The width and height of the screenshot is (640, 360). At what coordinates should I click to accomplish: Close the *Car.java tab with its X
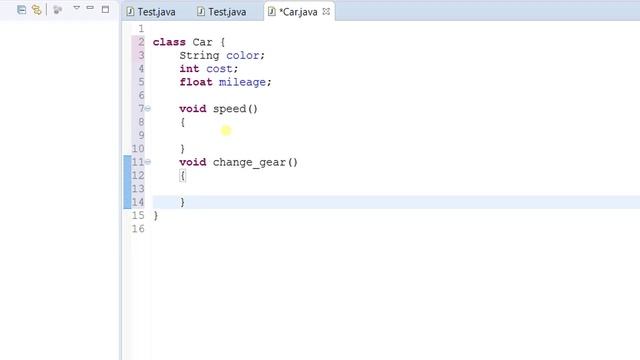[326, 11]
